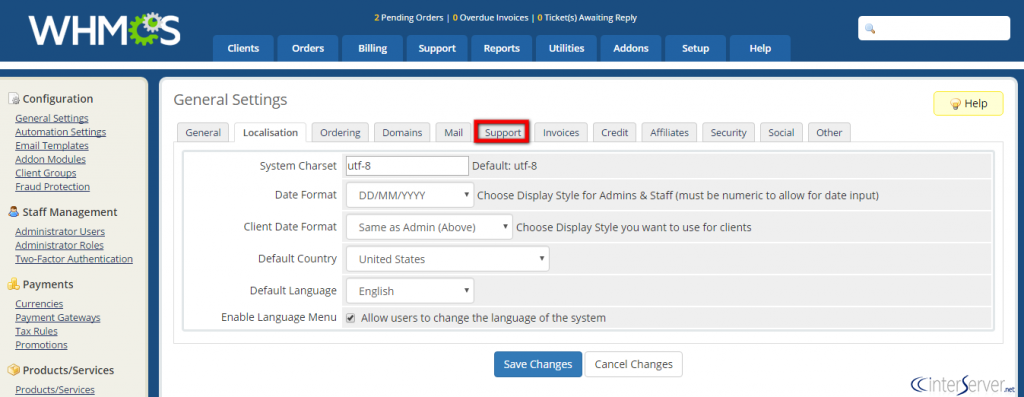Open Payment Gateways sidebar link
Image resolution: width=1024 pixels, height=397 pixels.
click(x=57, y=317)
